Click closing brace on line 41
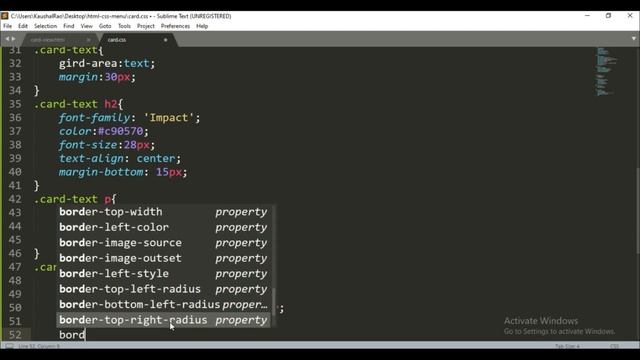Screen dimensions: 640x360 37,186
